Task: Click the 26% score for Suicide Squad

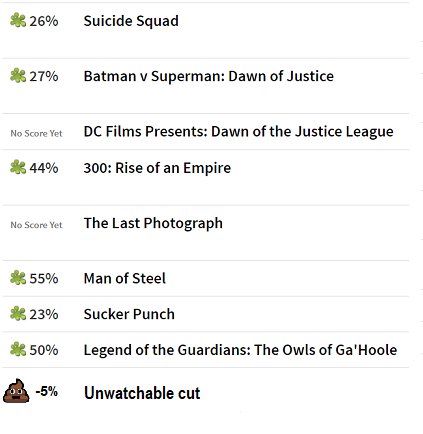Action: pyautogui.click(x=44, y=21)
